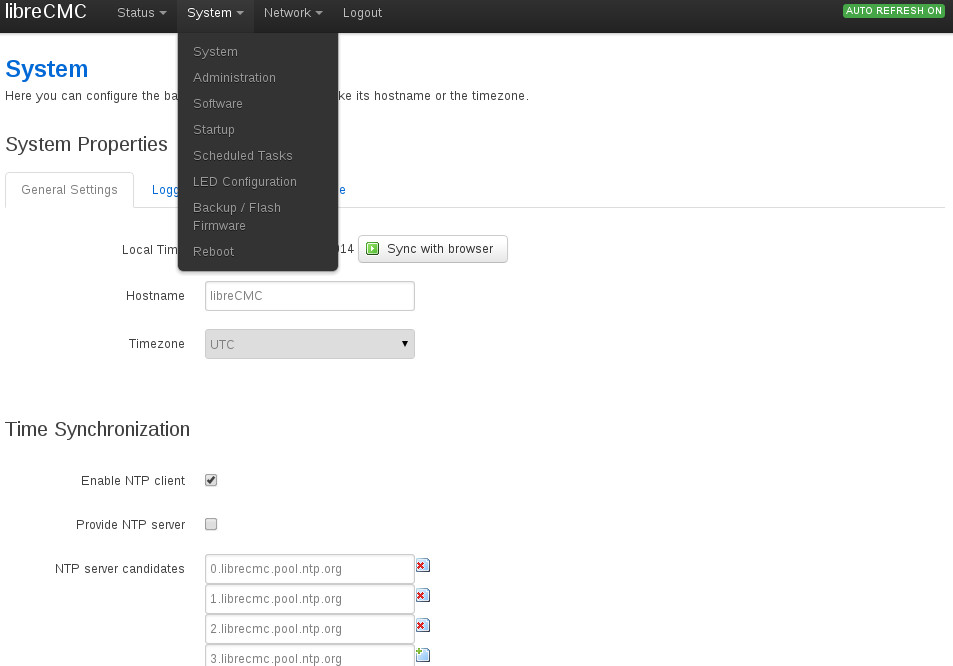
Task: Add new NTP server candidate icon
Action: click(422, 656)
